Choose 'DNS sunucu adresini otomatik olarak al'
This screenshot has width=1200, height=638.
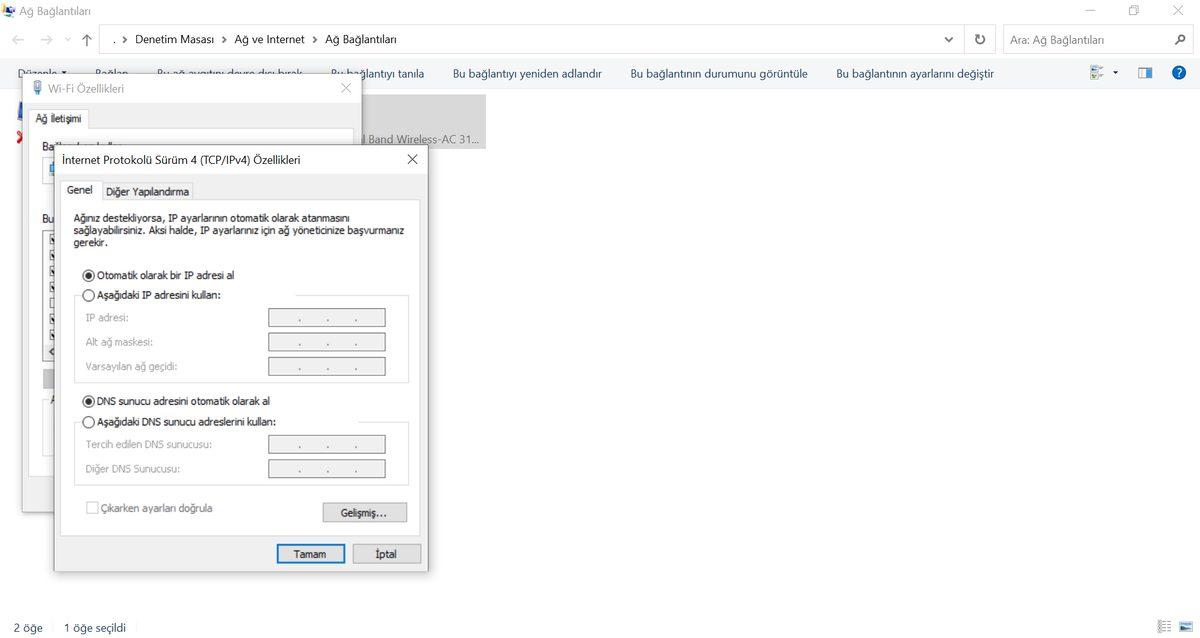[x=89, y=401]
